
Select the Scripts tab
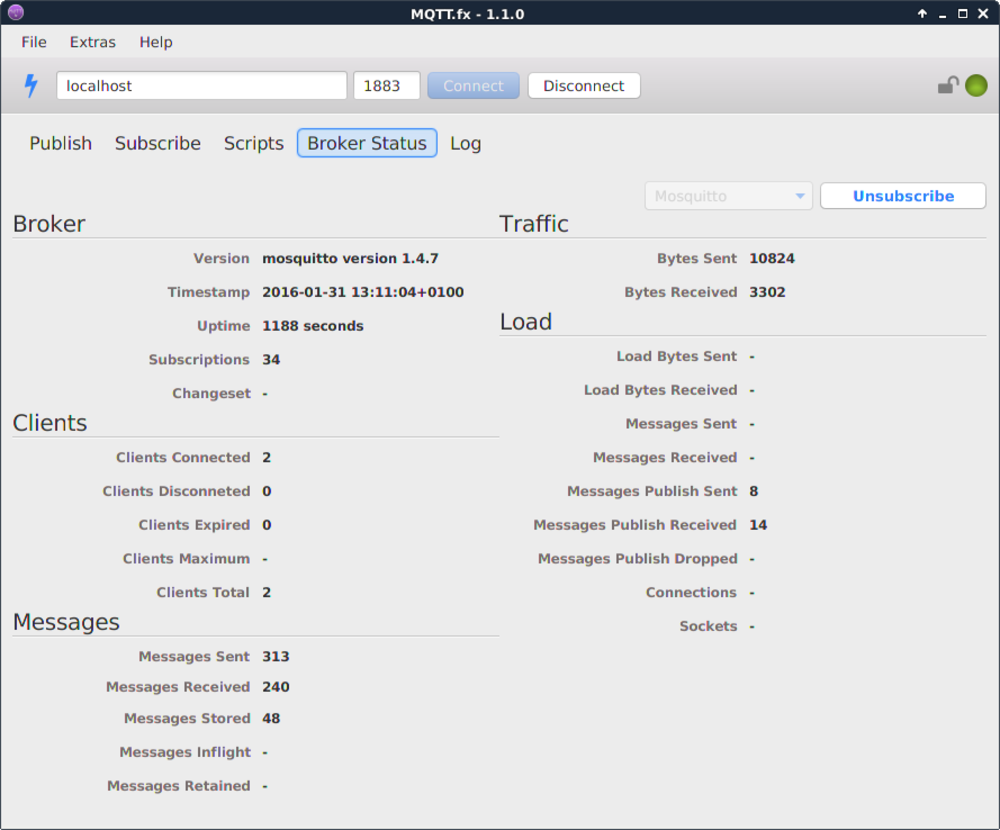254,143
